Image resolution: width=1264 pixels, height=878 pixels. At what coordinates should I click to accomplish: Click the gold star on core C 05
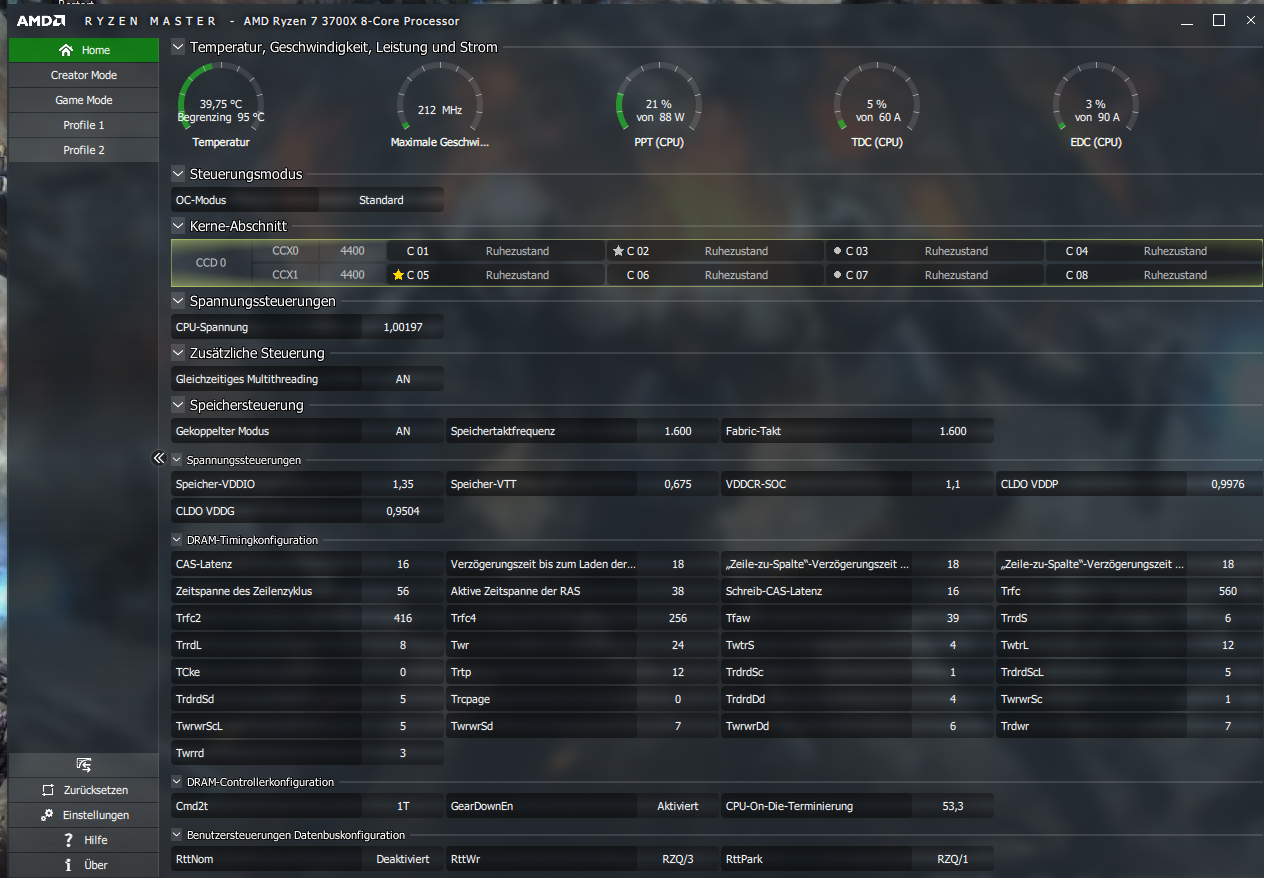398,275
